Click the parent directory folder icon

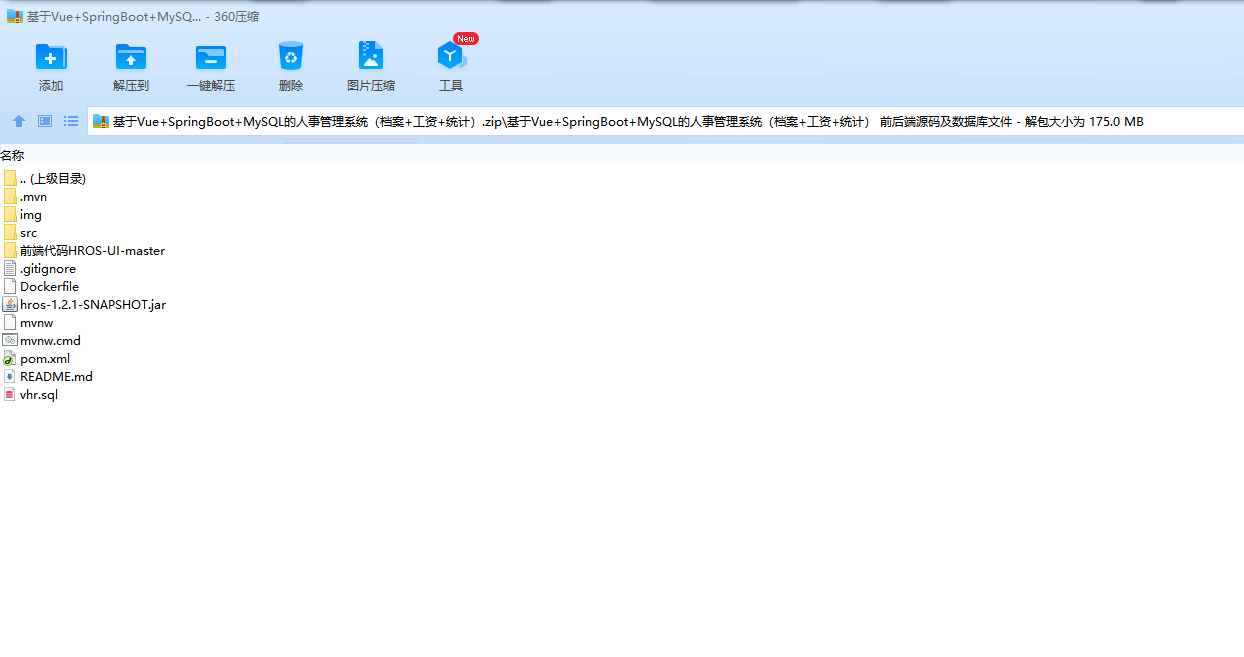(10, 178)
